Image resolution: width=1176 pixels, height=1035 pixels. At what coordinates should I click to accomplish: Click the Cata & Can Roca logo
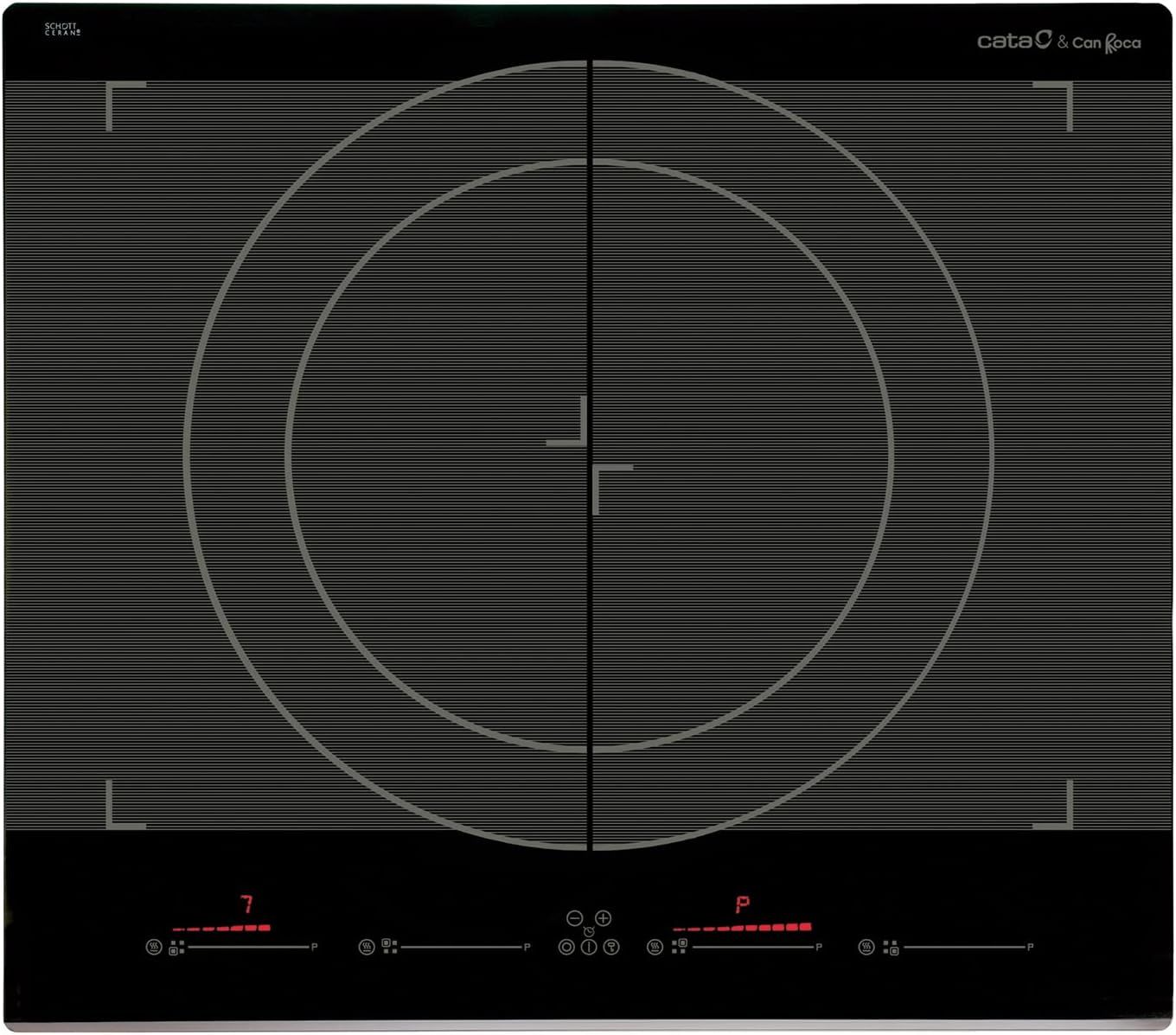click(x=1058, y=41)
